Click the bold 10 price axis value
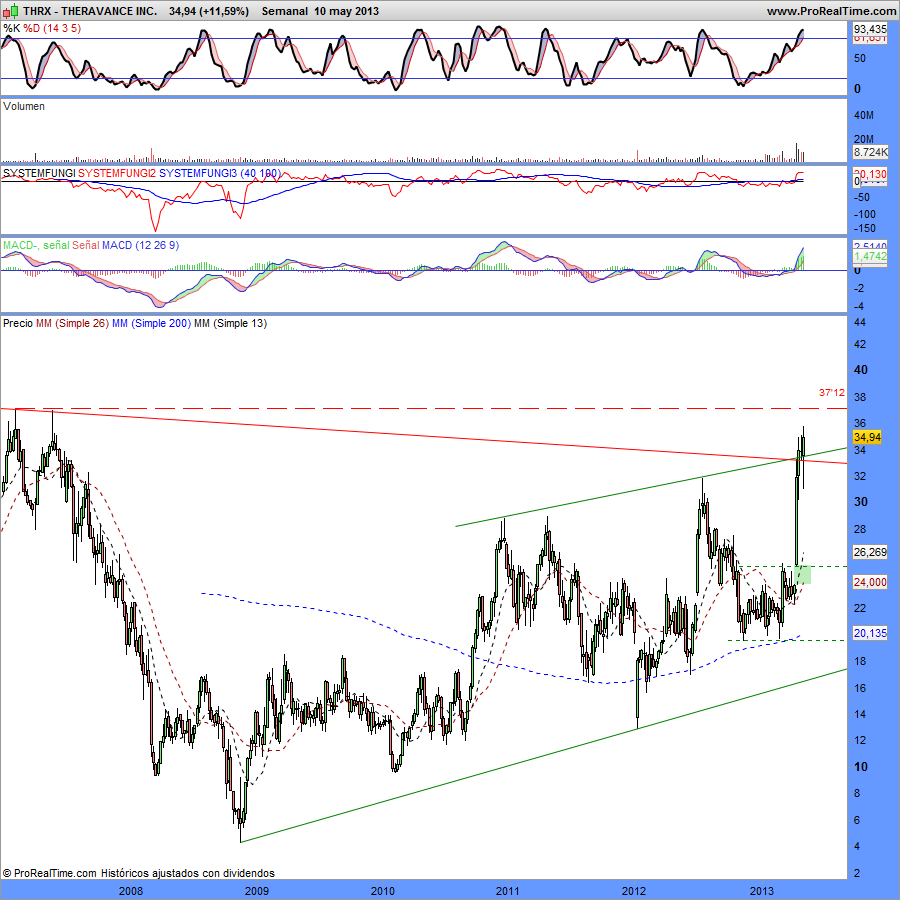This screenshot has width=900, height=900. (x=861, y=767)
